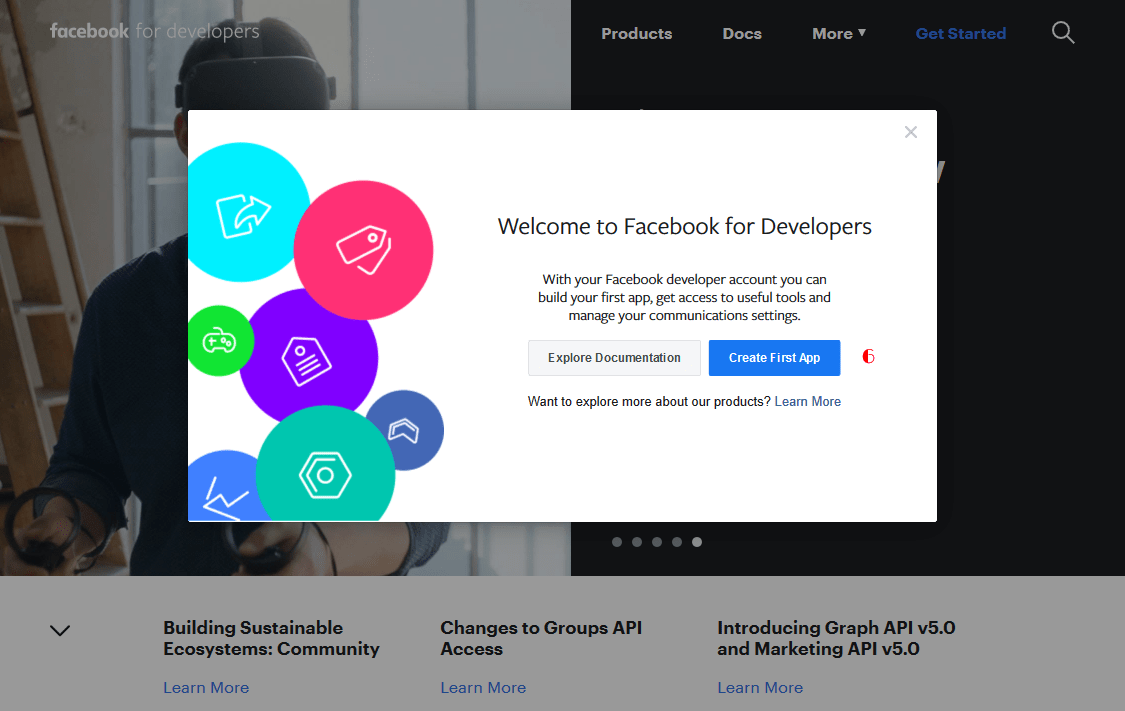Screen dimensions: 1125x711
Task: Select the fifth highlighted carousel dot
Action: [697, 542]
